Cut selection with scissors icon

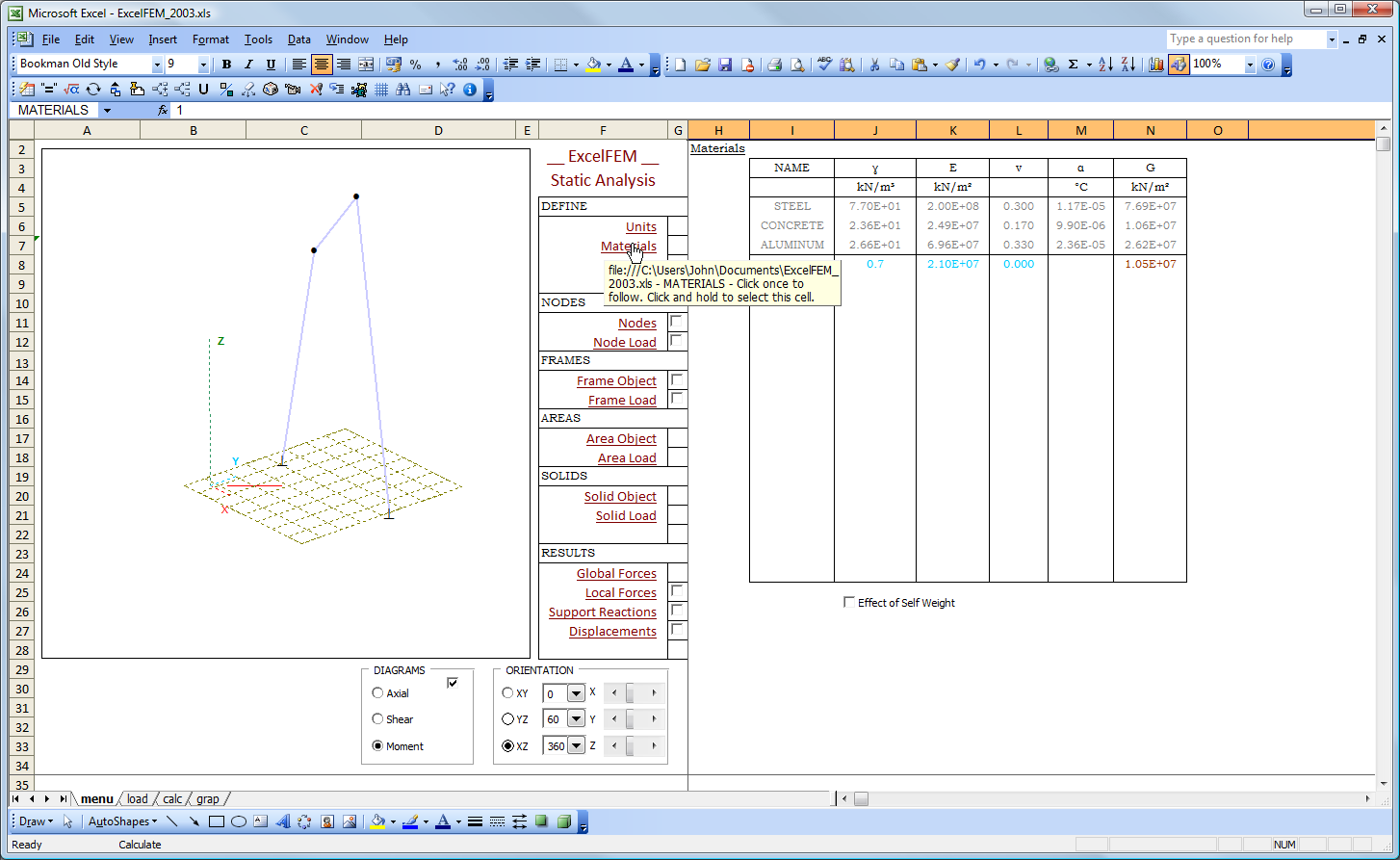pos(874,65)
